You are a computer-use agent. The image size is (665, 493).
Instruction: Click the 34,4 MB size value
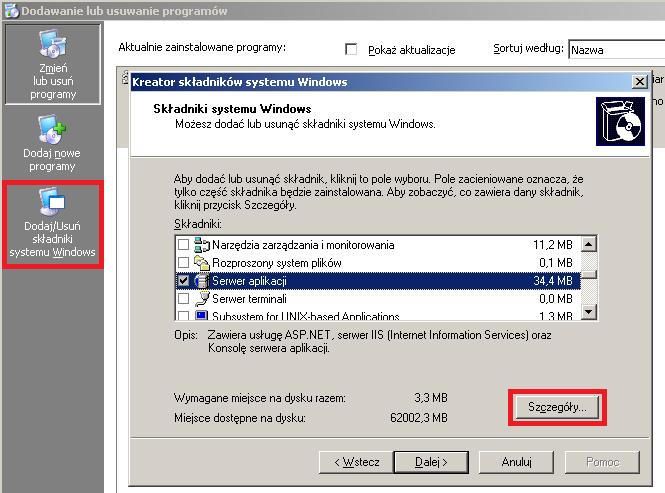click(x=553, y=281)
